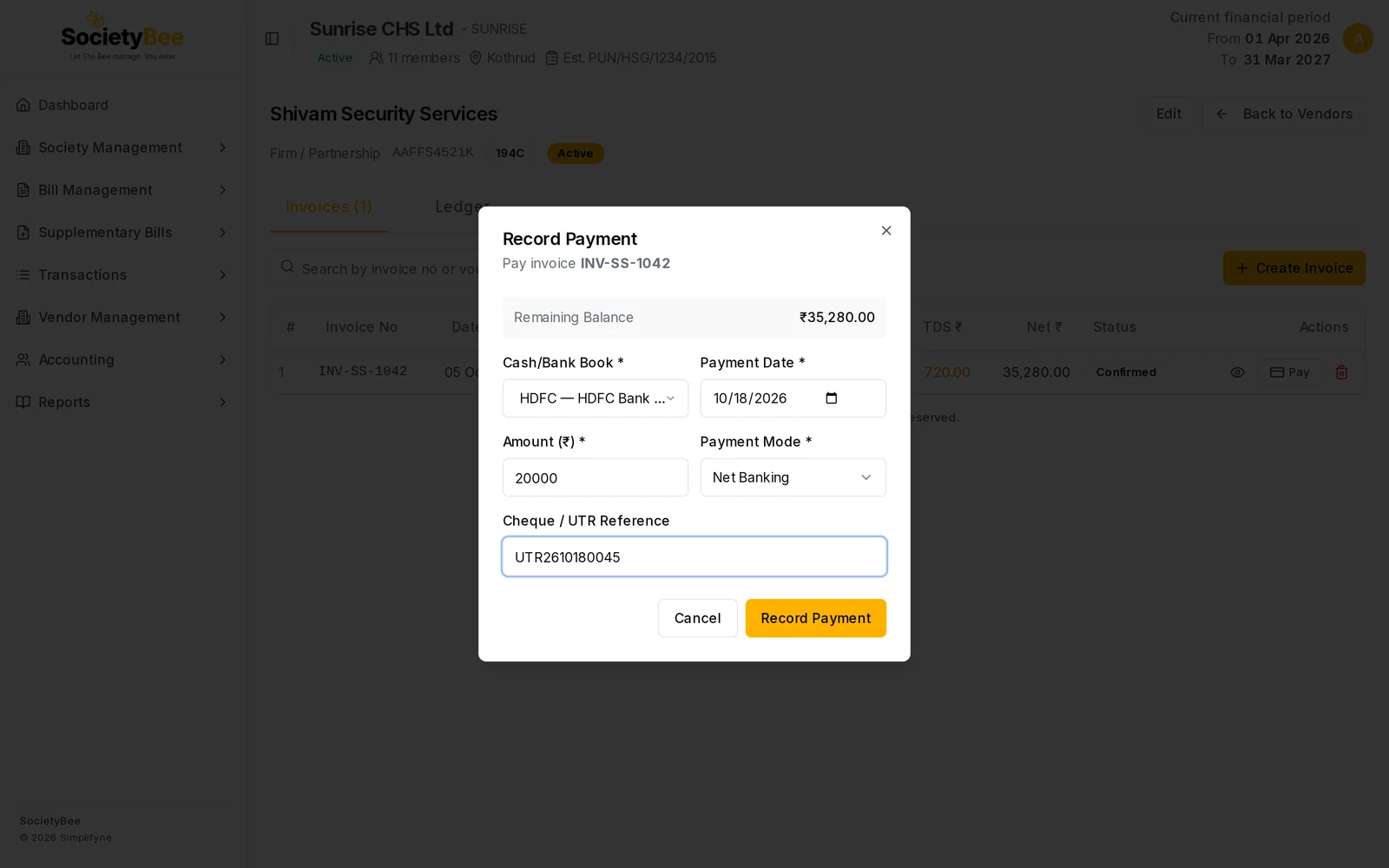Screen dimensions: 1389x868
Task: Click the SocietyBee logo
Action: coord(122,37)
